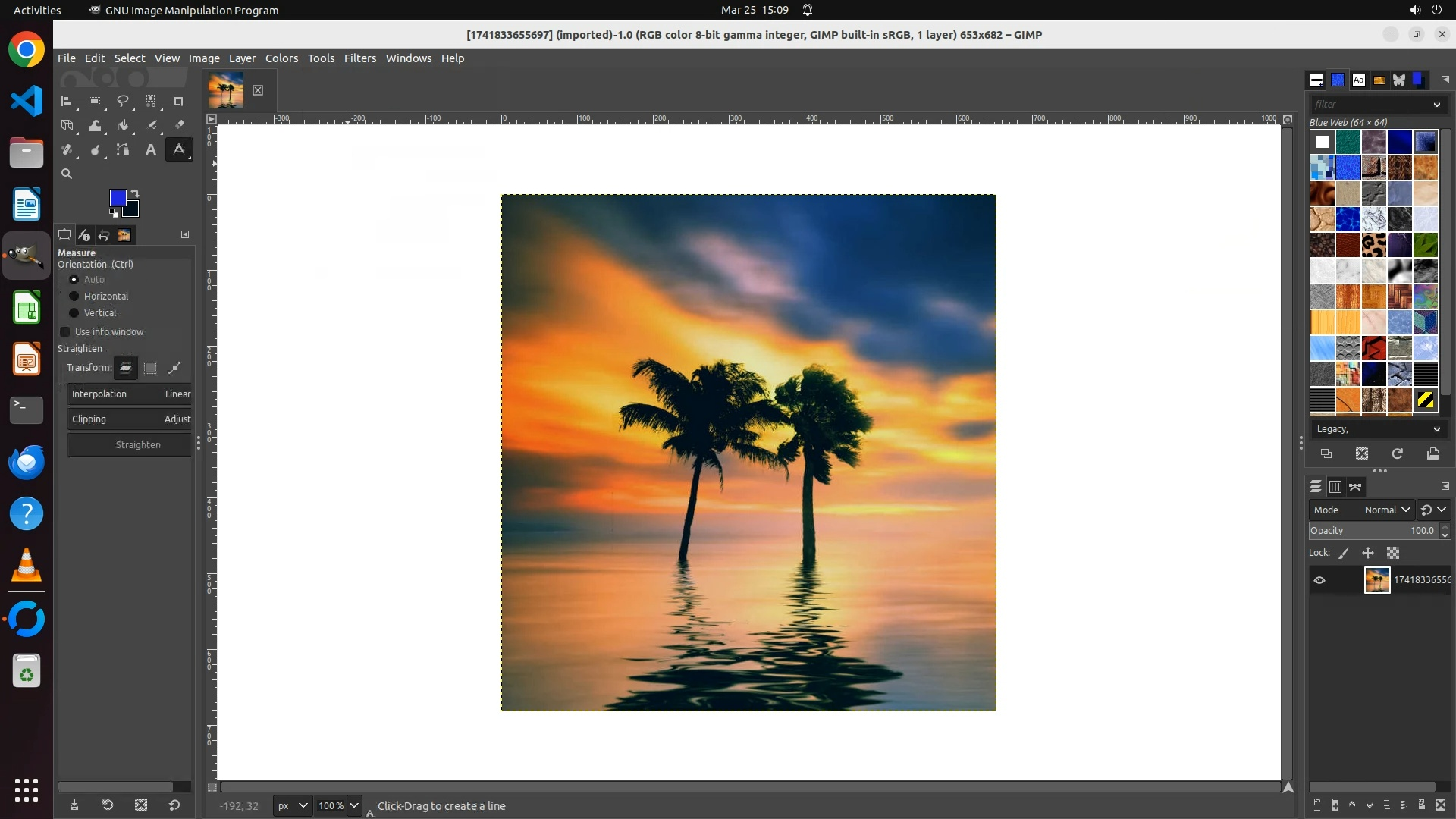Select the Paths tool
The image size is (1456, 819).
[x=123, y=150]
